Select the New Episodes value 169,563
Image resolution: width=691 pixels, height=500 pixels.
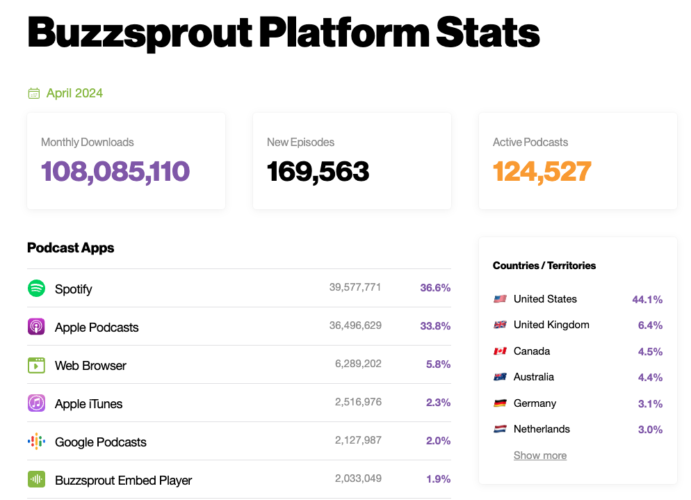[318, 171]
